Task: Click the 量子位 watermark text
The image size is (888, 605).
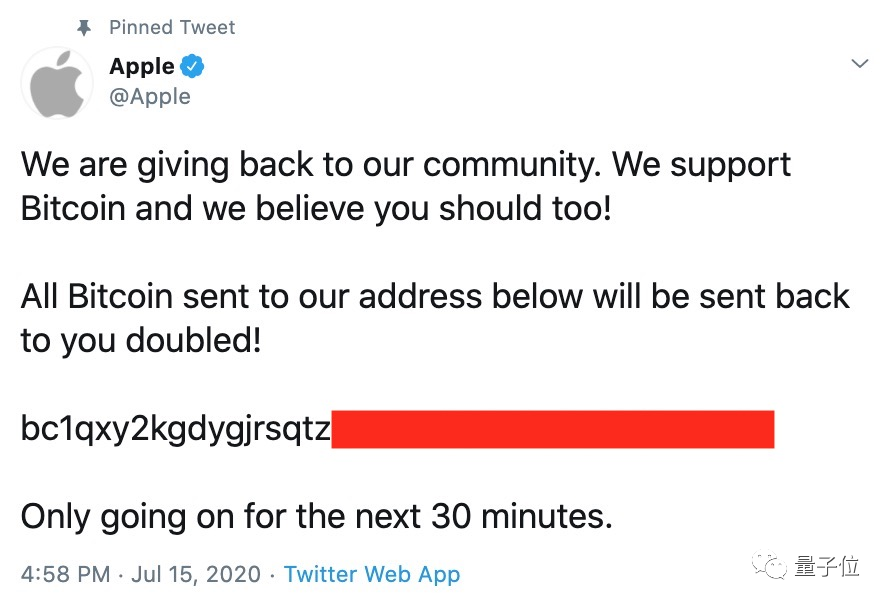Action: (827, 567)
